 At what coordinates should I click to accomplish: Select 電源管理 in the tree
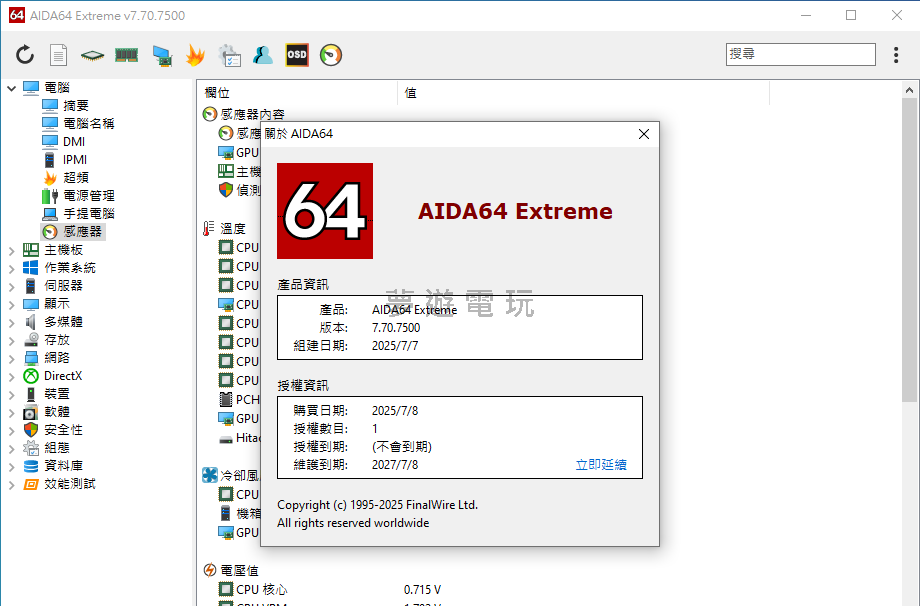[89, 195]
